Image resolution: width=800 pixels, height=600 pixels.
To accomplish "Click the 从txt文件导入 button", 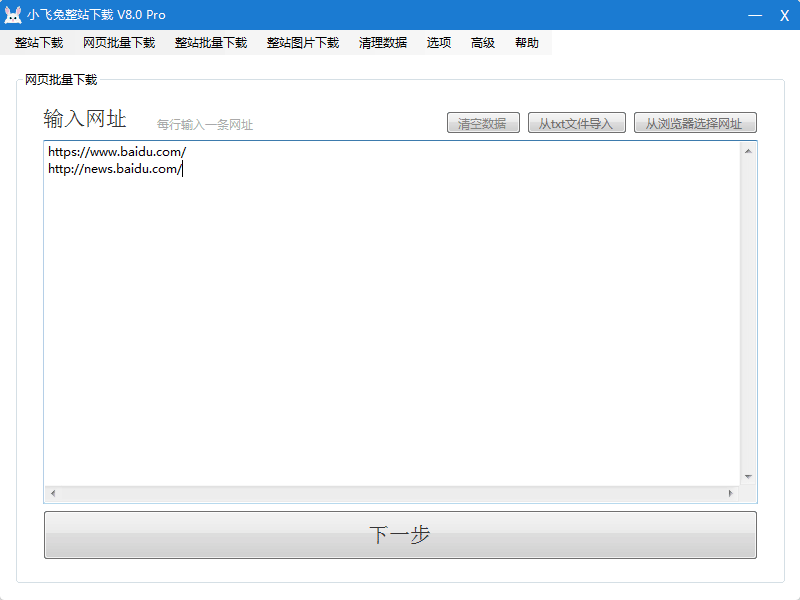I will (577, 123).
